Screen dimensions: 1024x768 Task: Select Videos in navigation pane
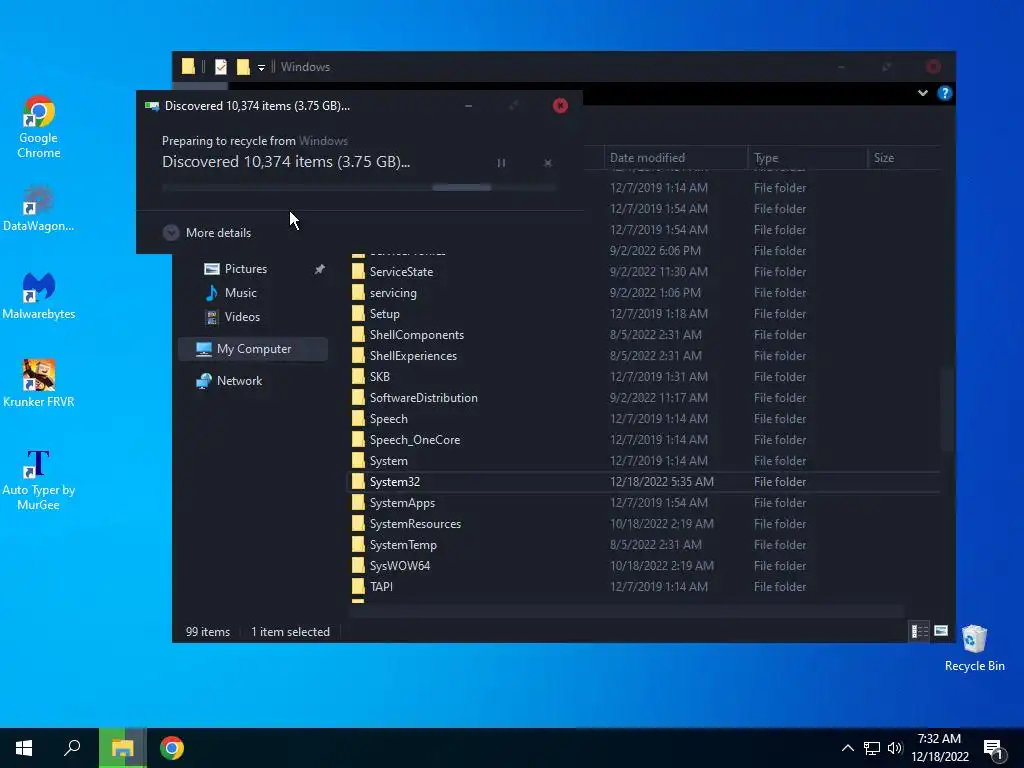[242, 317]
